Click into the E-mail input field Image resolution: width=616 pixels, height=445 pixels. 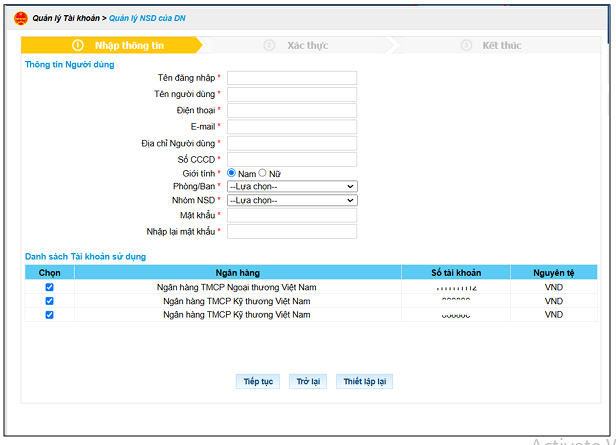click(x=292, y=127)
